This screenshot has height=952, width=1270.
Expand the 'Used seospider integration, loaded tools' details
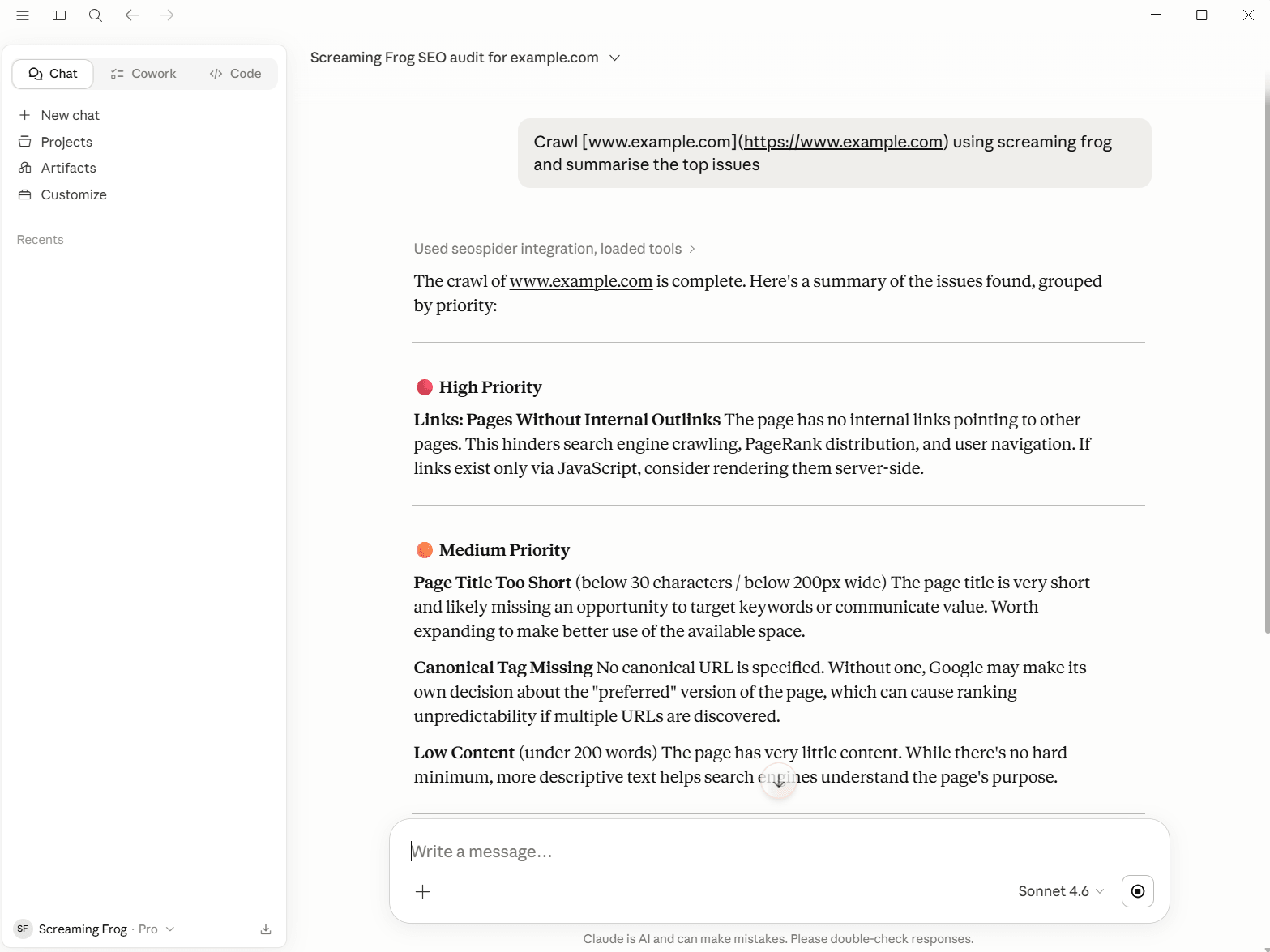(554, 249)
